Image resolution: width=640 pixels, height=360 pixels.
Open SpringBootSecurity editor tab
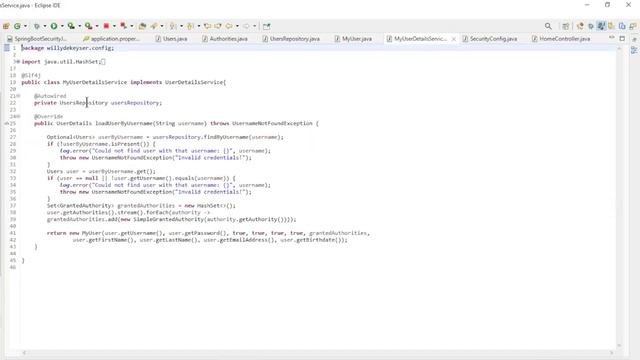pos(37,39)
